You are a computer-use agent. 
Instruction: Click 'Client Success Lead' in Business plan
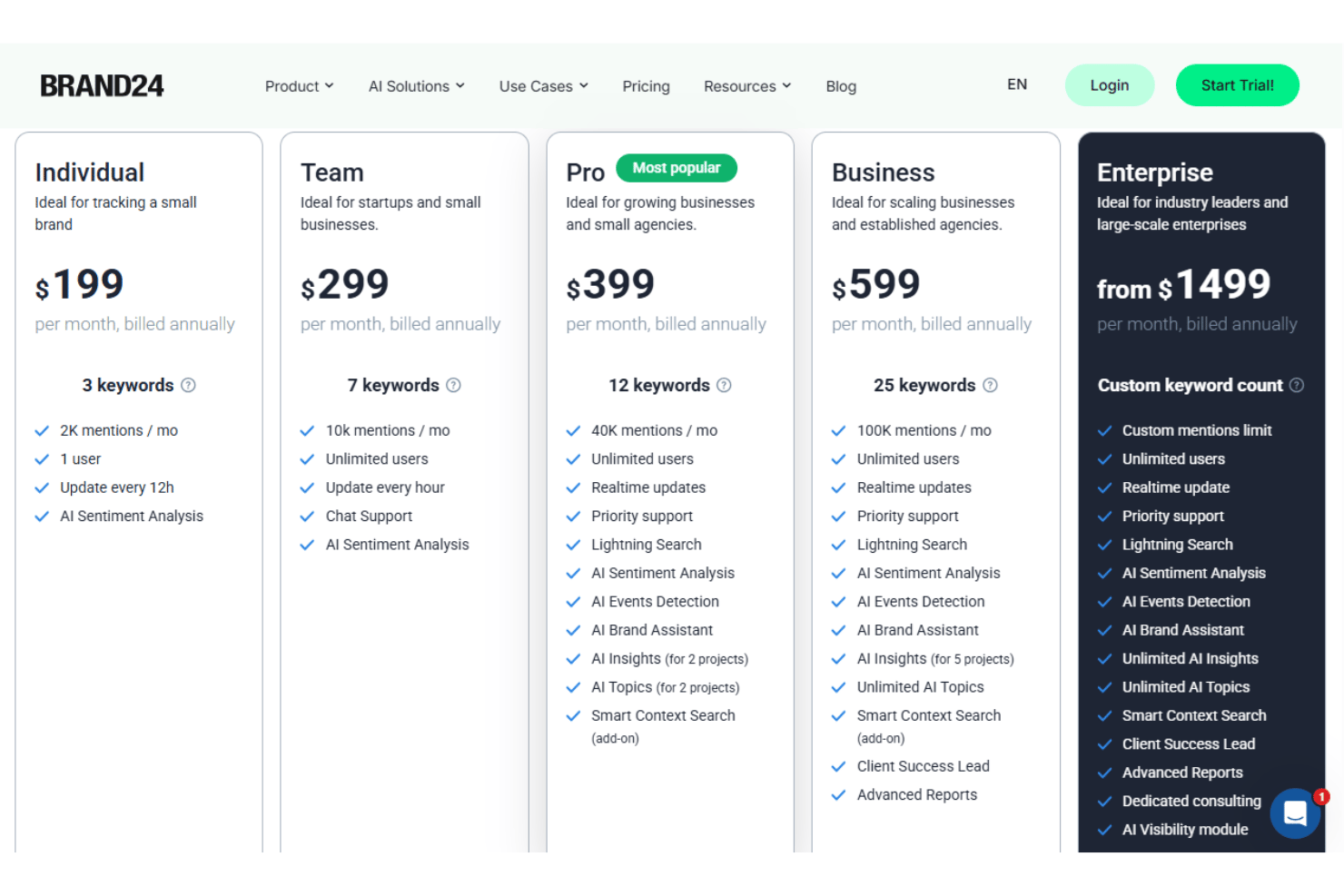[x=924, y=766]
